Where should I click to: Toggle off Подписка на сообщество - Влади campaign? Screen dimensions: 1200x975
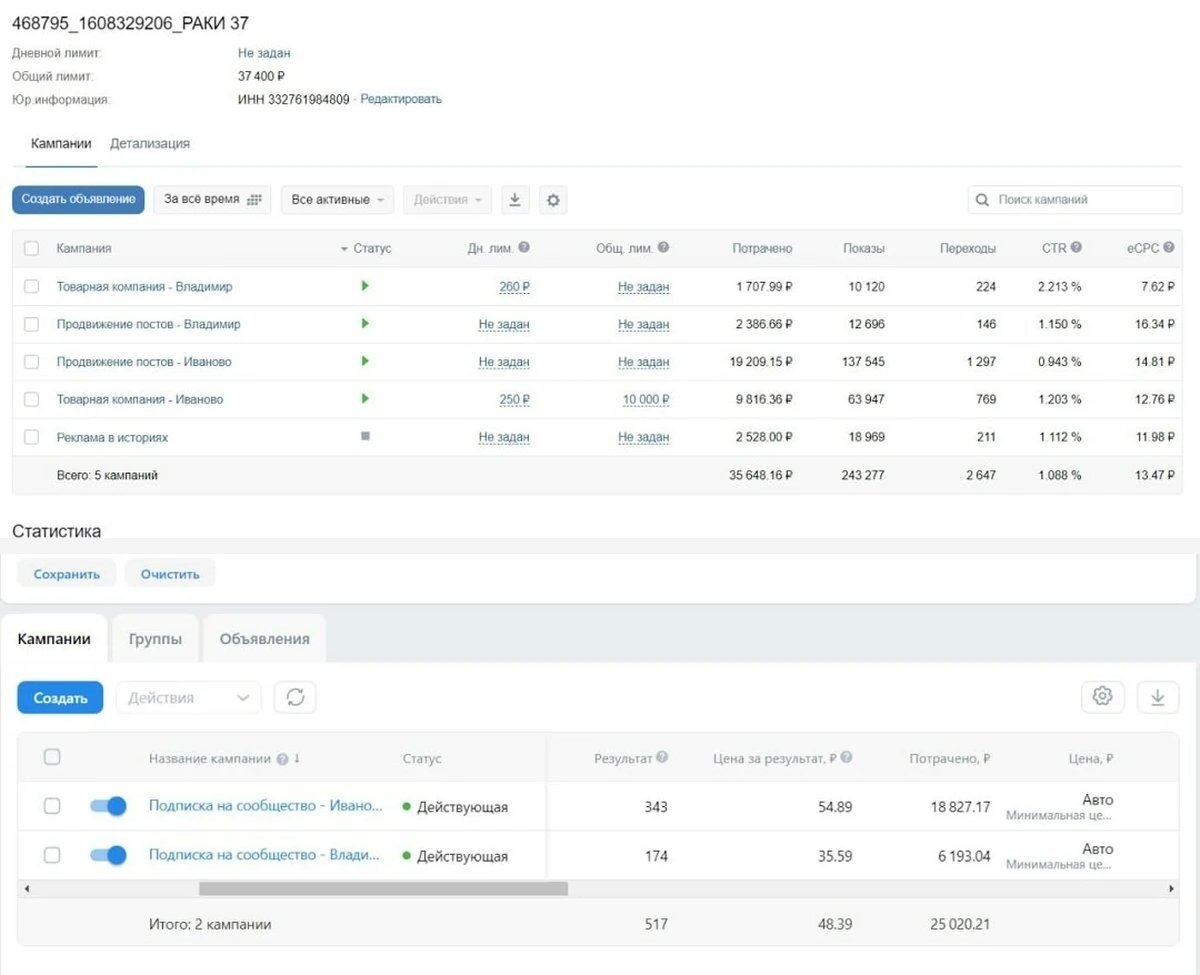click(108, 855)
